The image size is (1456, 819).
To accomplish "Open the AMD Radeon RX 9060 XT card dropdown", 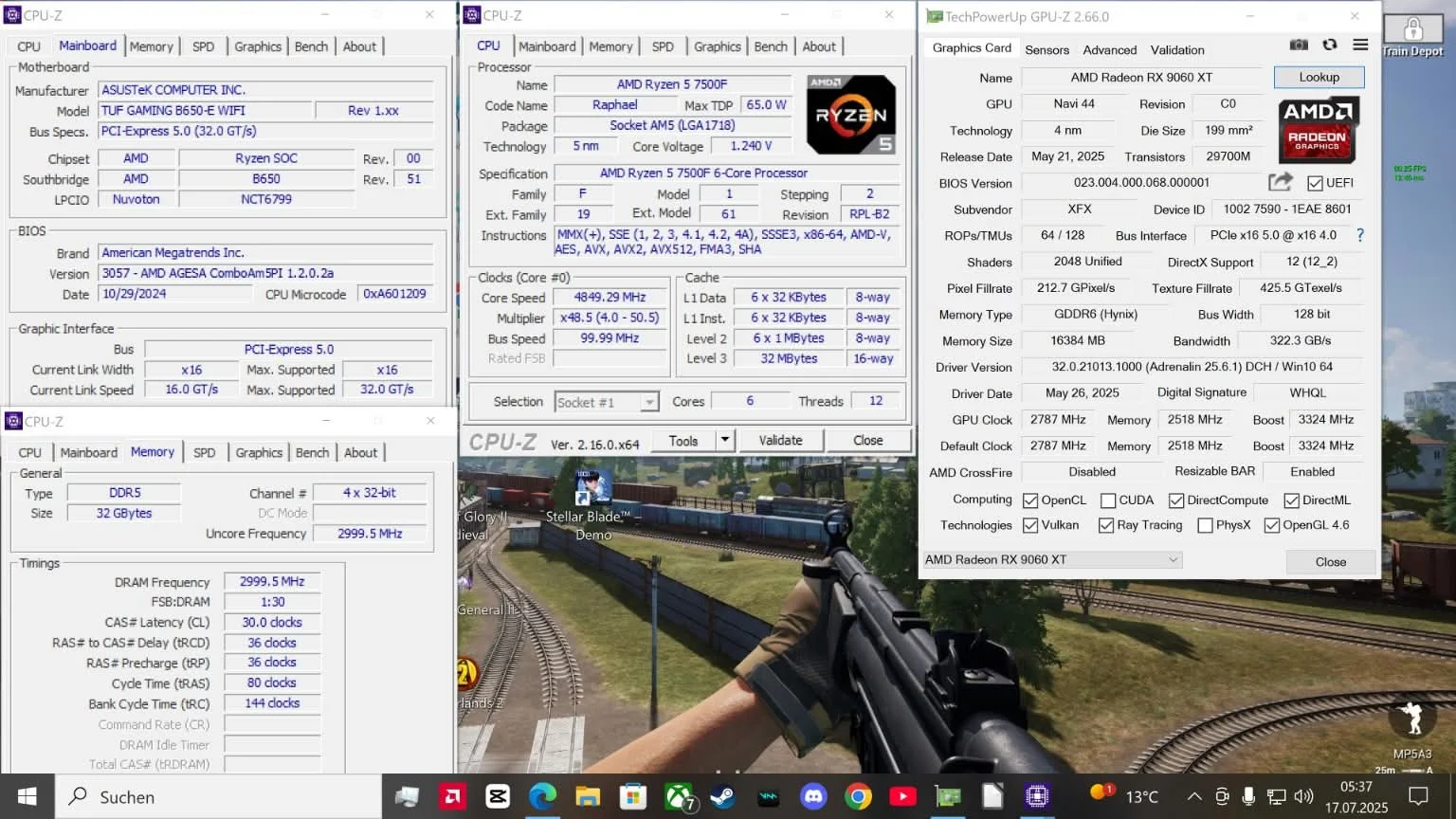I will coord(1052,559).
